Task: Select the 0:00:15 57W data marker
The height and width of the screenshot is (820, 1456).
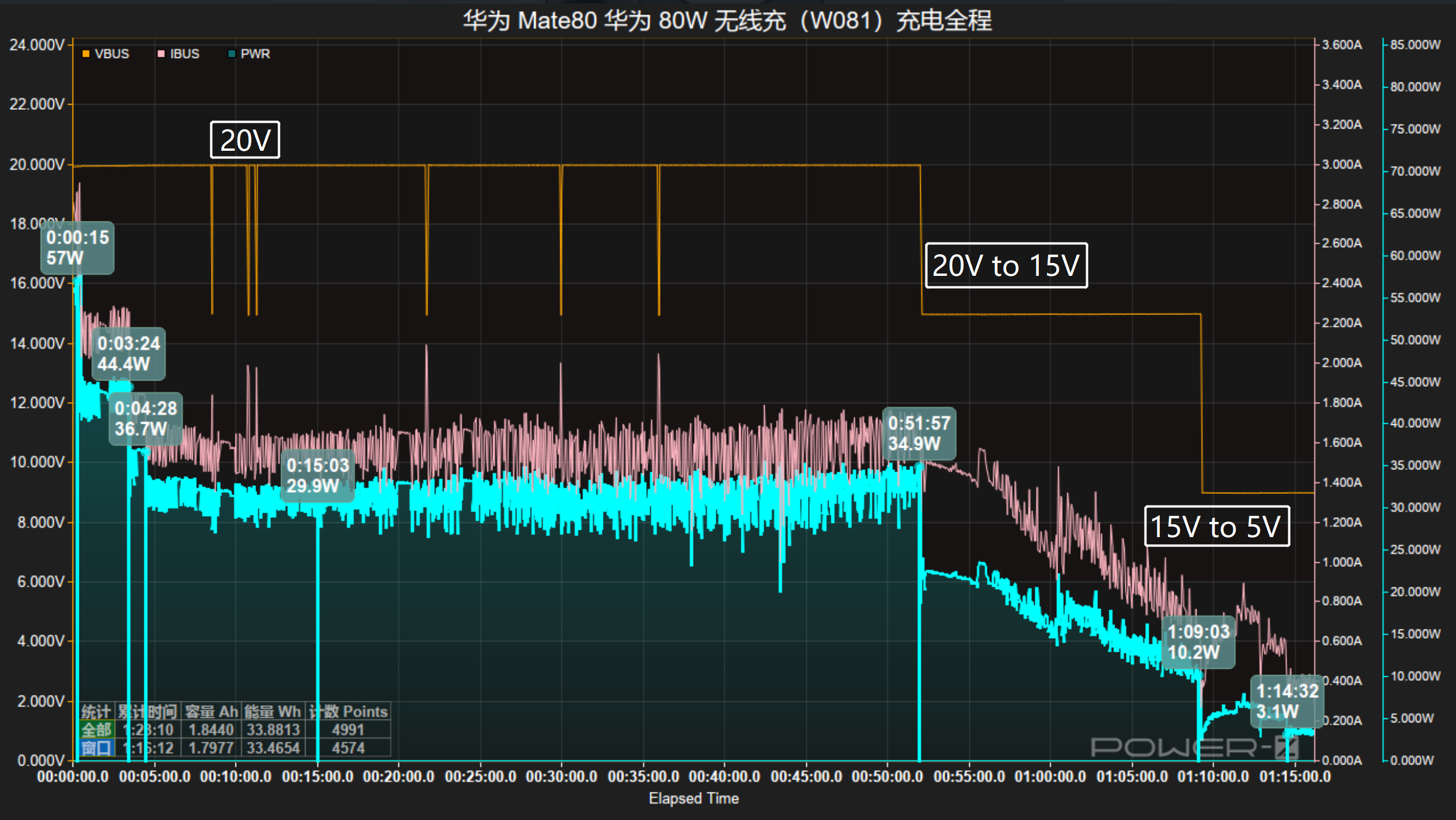Action: click(77, 248)
